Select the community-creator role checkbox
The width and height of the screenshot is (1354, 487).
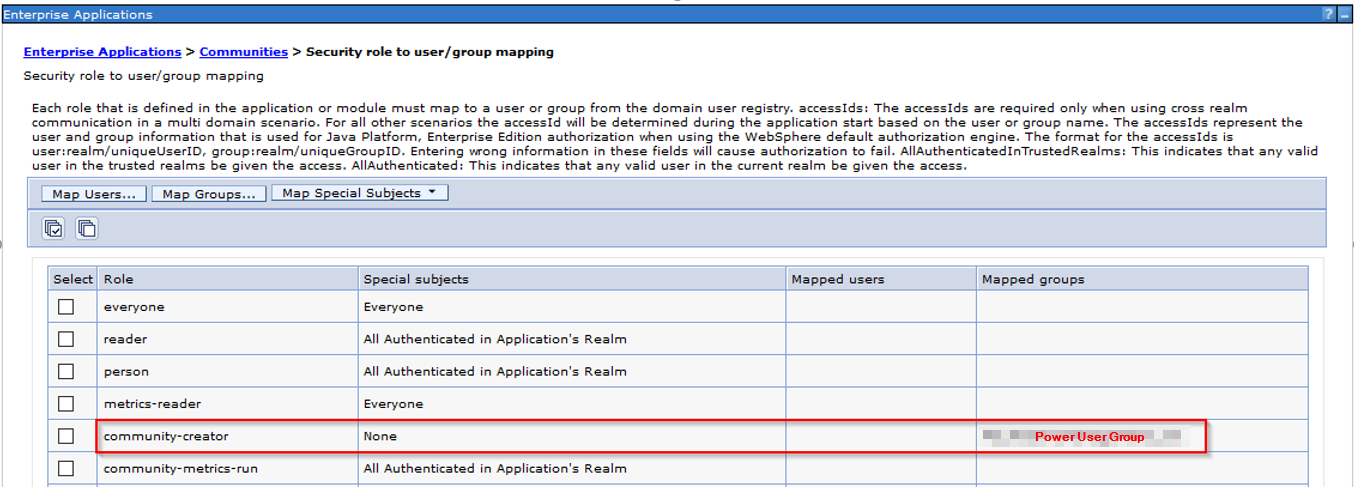pos(66,436)
